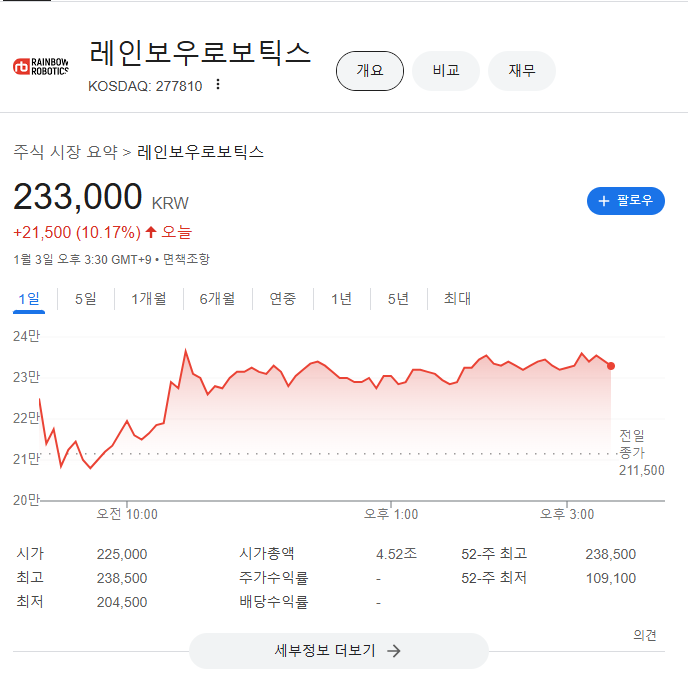Click the 레인보우로보틱스 title heading
The image size is (688, 674).
200,53
